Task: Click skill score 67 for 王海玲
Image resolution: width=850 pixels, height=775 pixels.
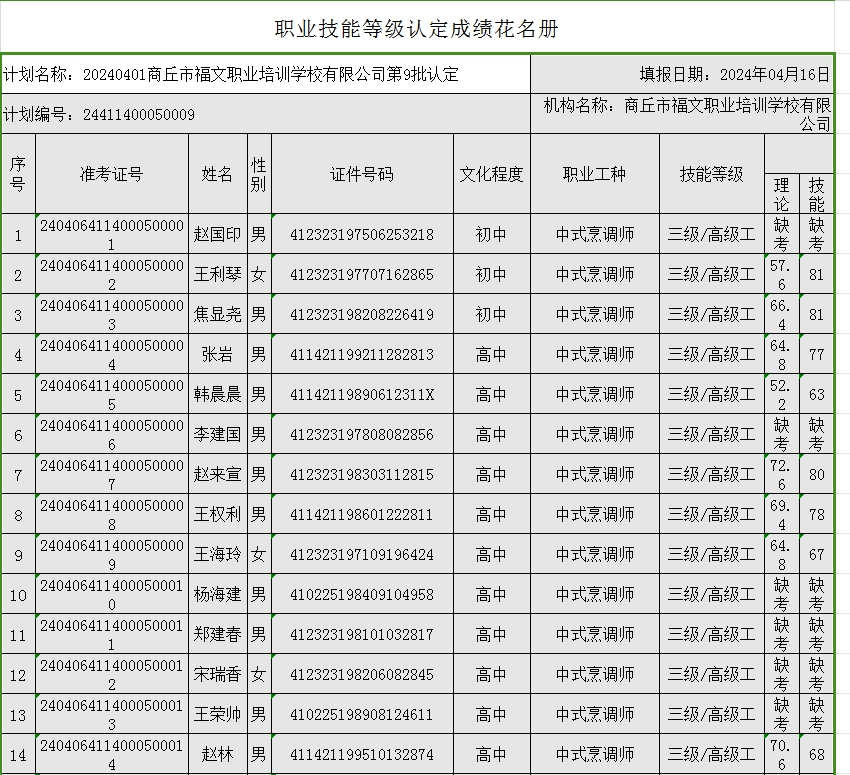Action: [816, 554]
